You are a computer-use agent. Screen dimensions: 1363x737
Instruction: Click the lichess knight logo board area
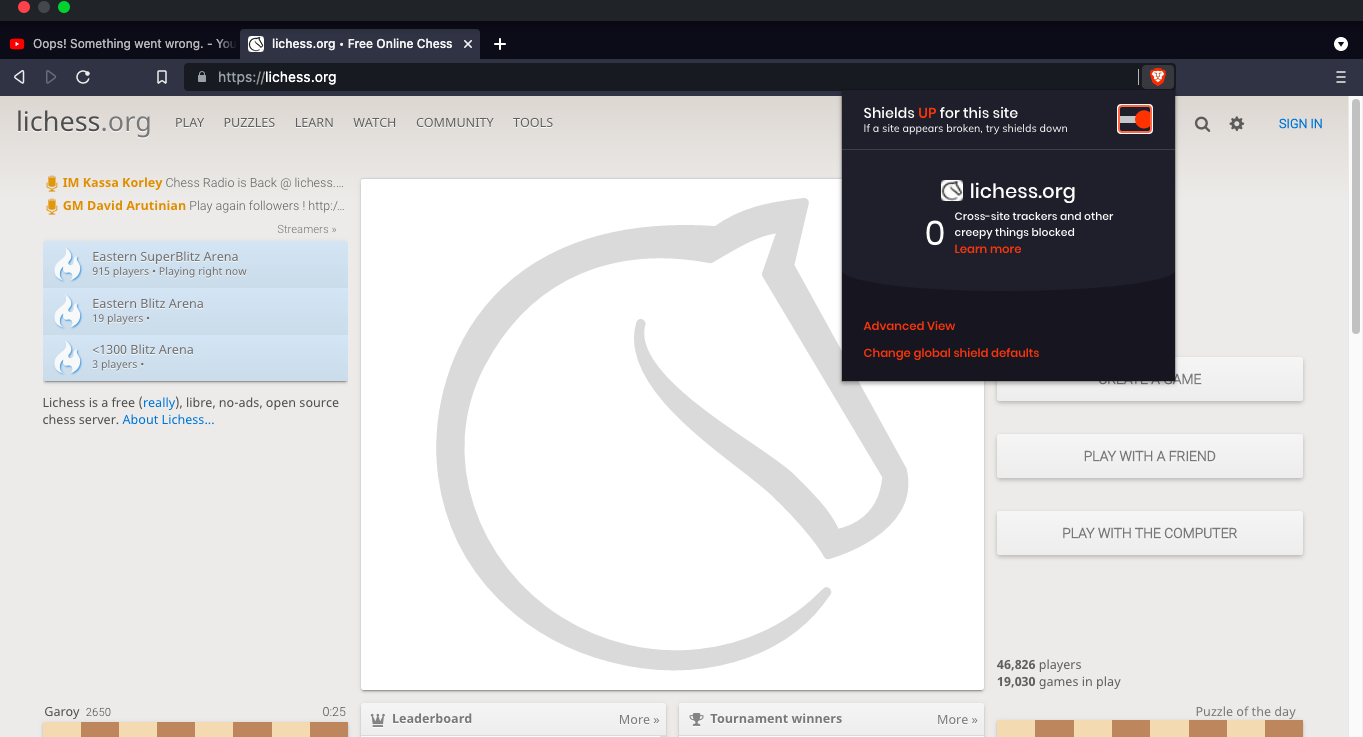[x=672, y=434]
